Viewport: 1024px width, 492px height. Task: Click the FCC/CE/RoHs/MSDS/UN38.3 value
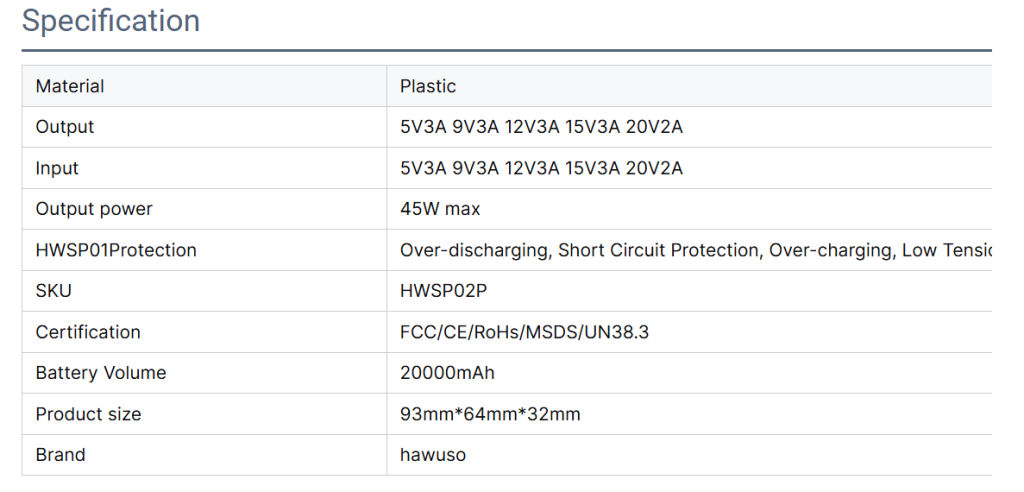click(x=524, y=332)
